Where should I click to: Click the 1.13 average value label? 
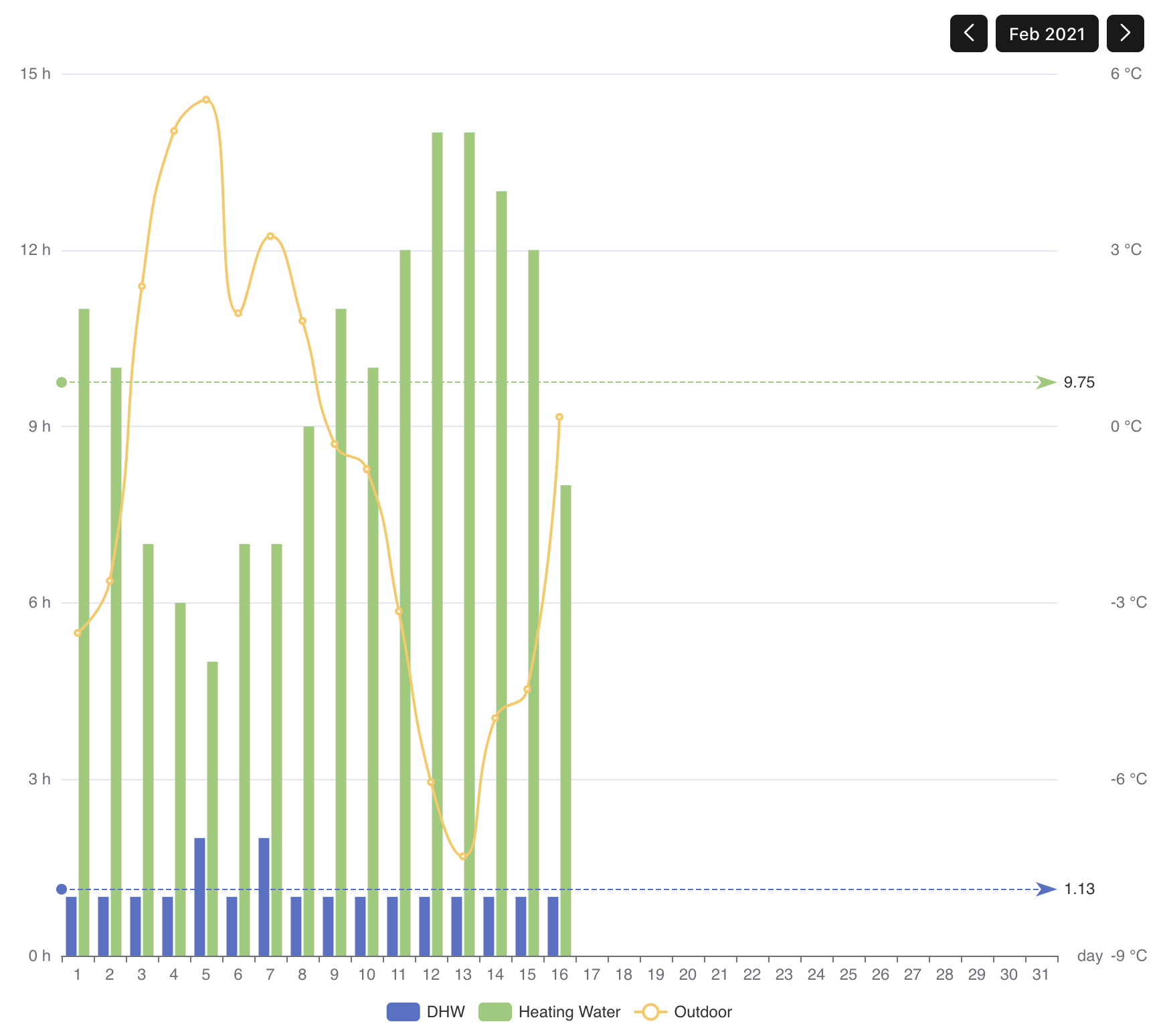[1080, 888]
